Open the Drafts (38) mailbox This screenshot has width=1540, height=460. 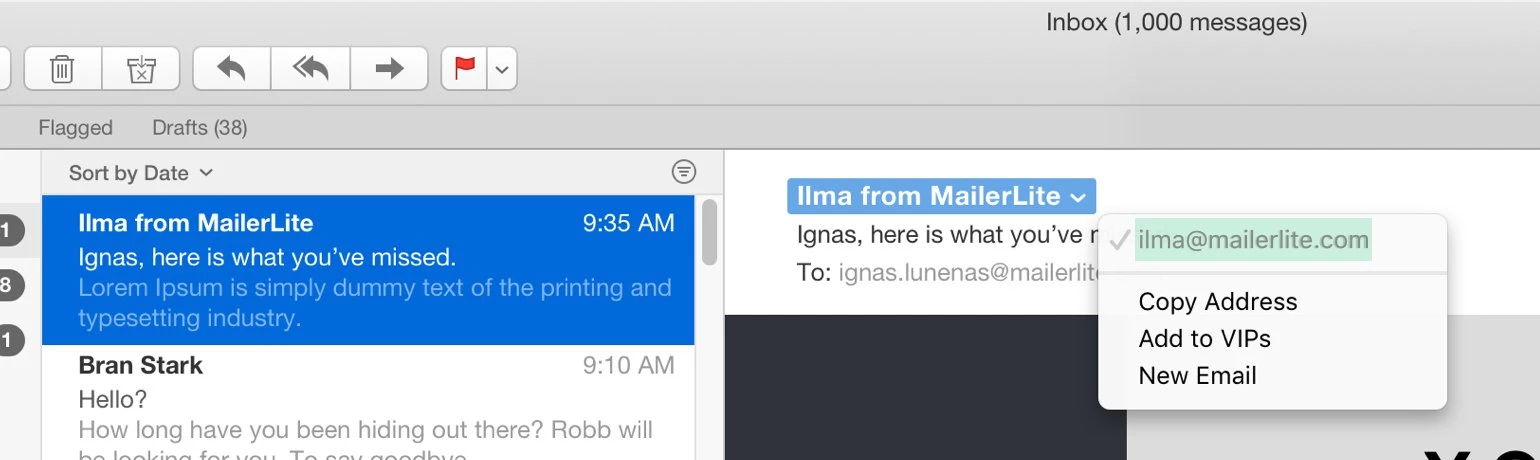coord(199,128)
